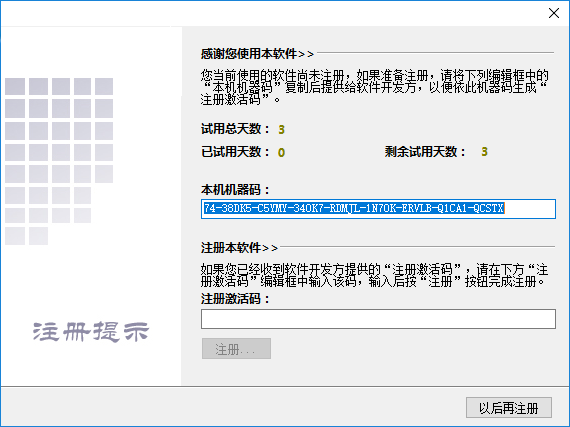
Task: Choose 以后再注册 to register later
Action: (x=509, y=408)
